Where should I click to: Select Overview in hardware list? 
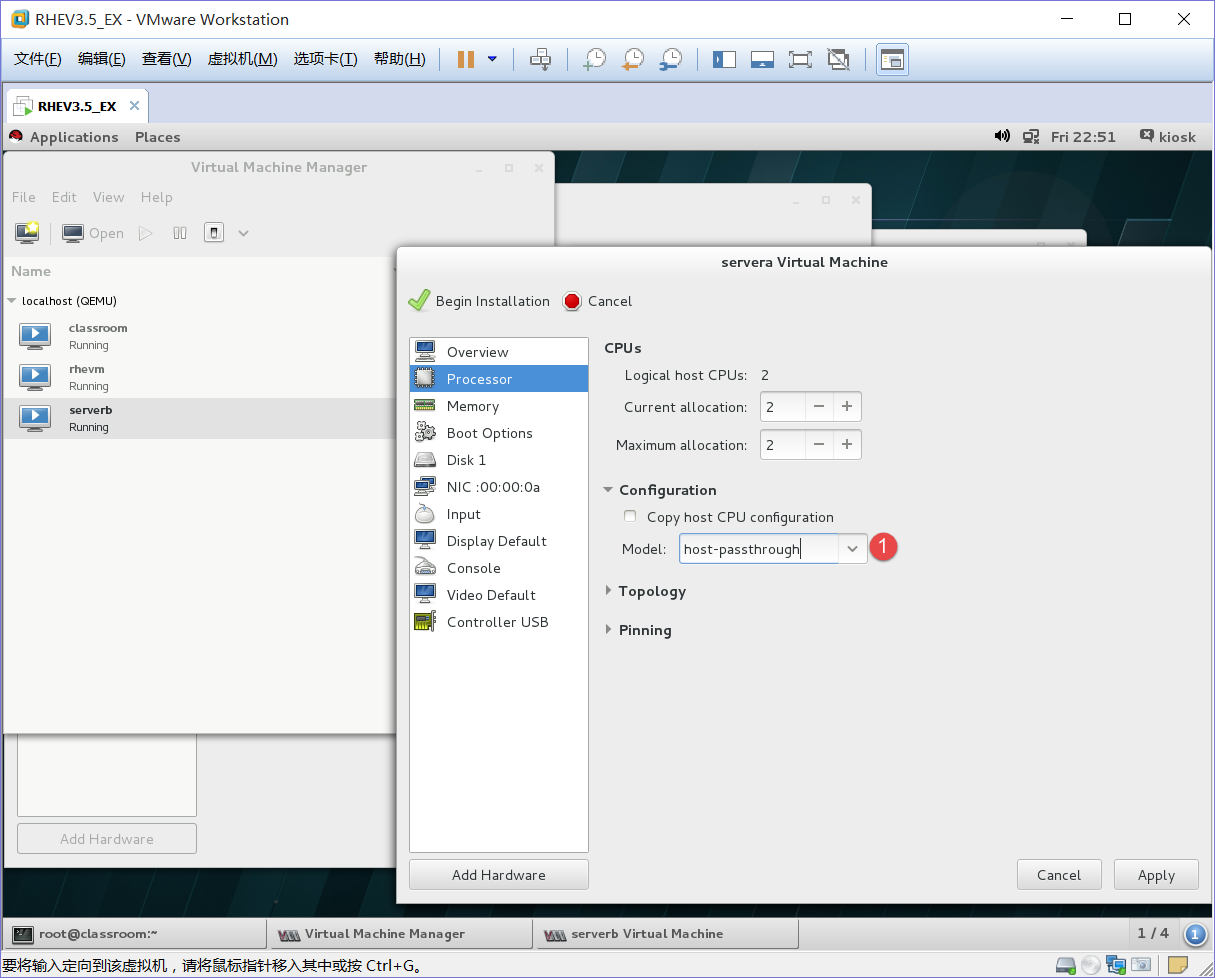tap(499, 352)
